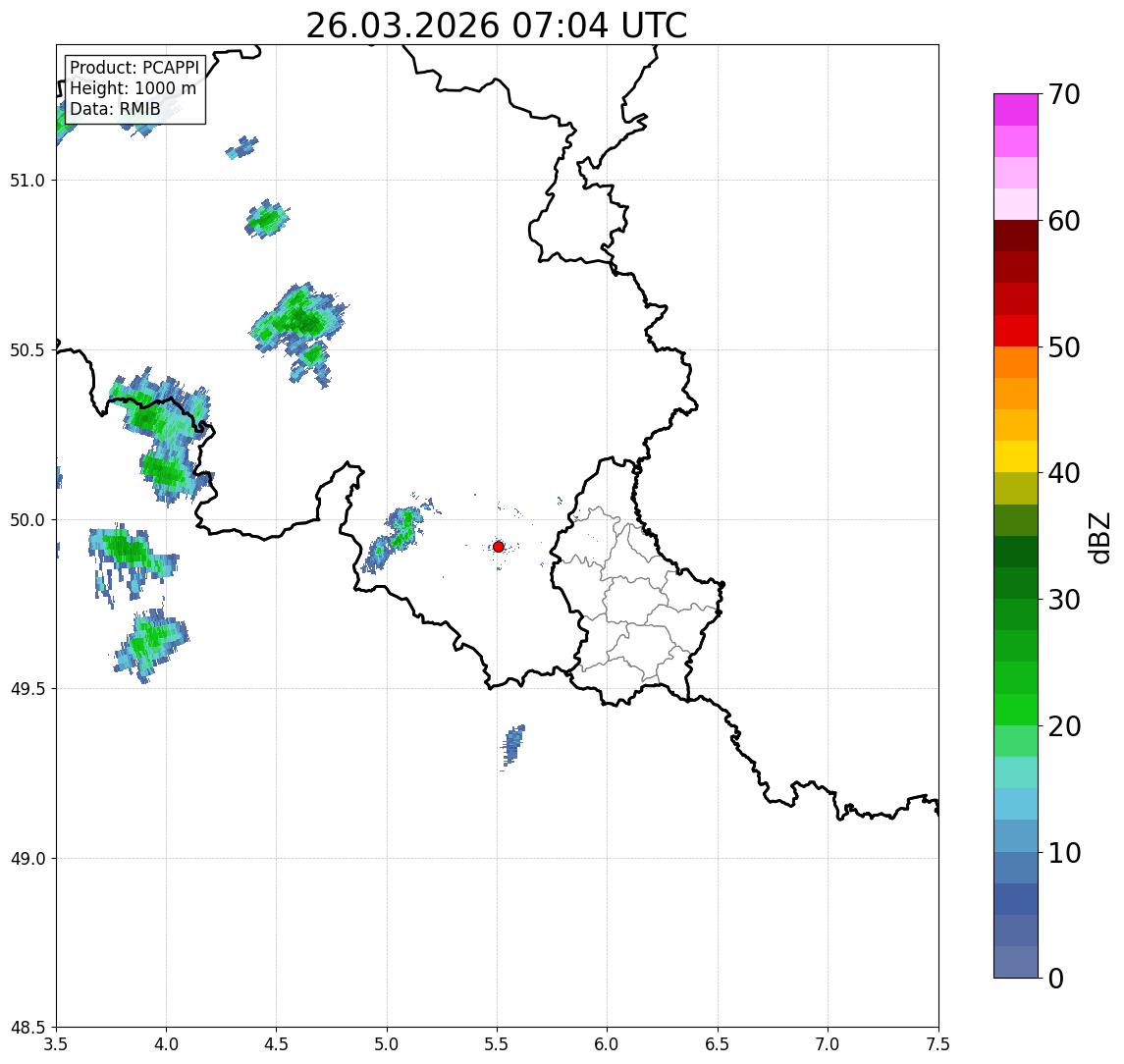Click the small blue echo south of 49.5

coord(512,746)
